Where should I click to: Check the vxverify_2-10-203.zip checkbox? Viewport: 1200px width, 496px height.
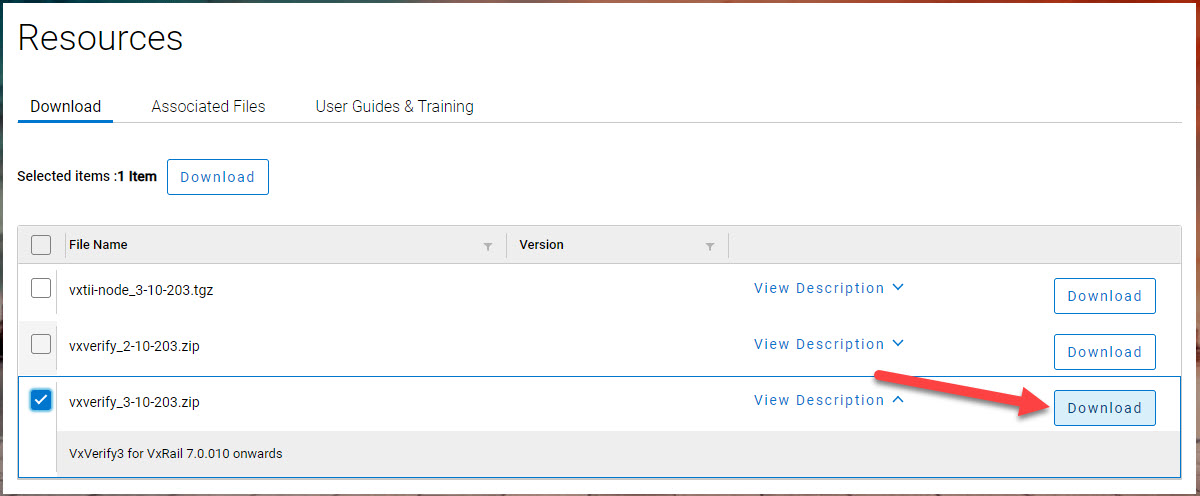coord(41,344)
